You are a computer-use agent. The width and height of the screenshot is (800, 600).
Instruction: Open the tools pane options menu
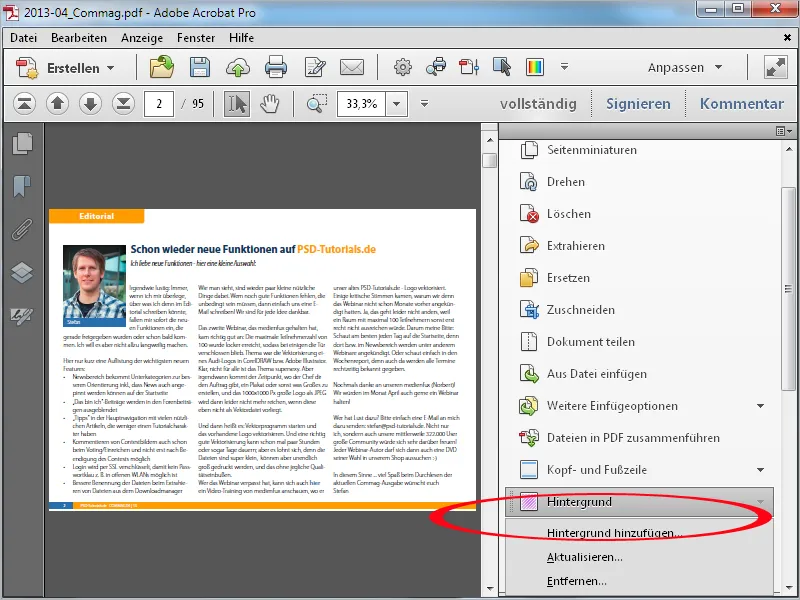tap(784, 132)
